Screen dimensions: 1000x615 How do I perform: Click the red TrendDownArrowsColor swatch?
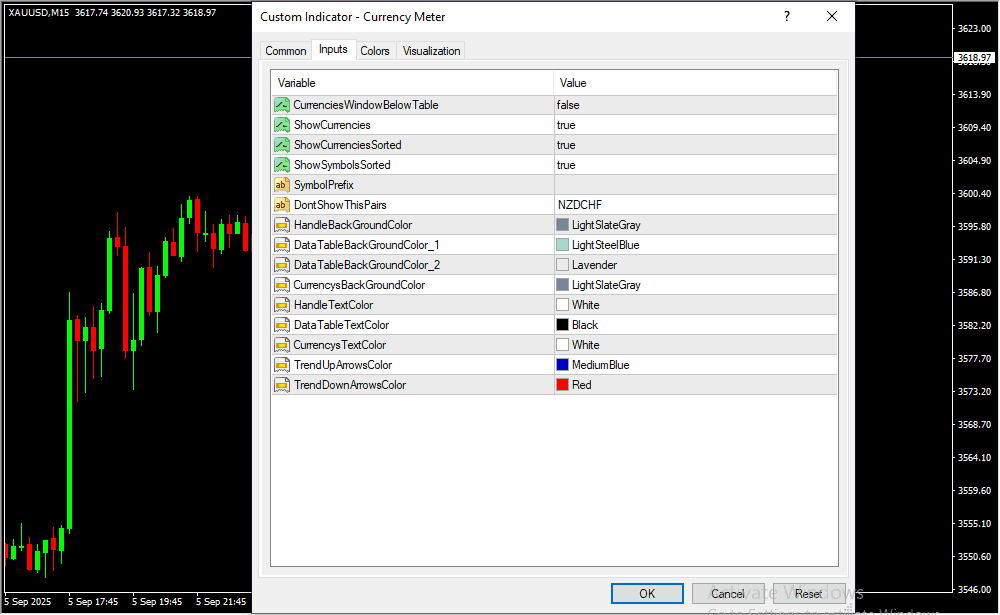562,385
